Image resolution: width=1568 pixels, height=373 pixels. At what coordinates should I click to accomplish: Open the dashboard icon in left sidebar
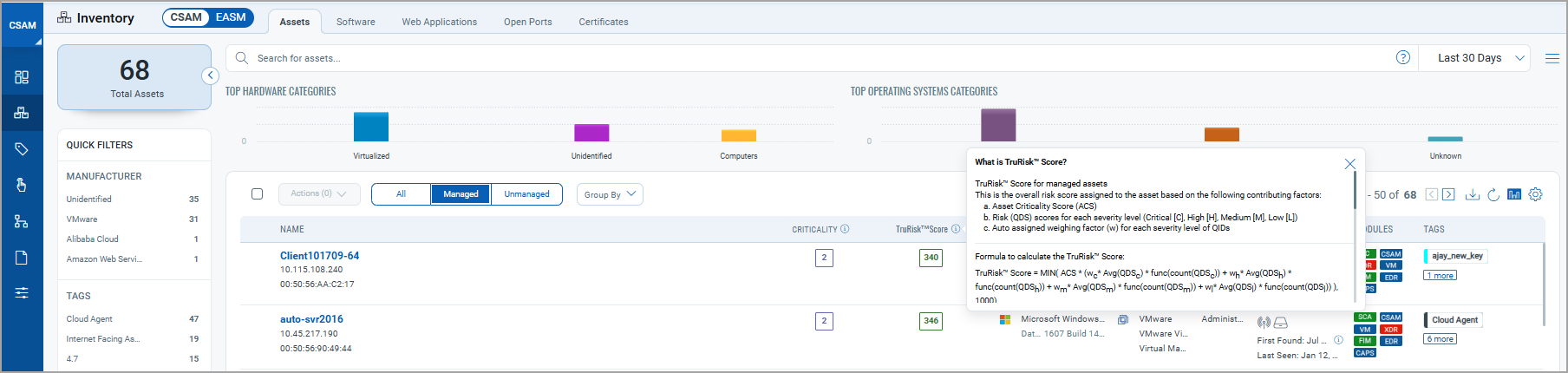(22, 77)
